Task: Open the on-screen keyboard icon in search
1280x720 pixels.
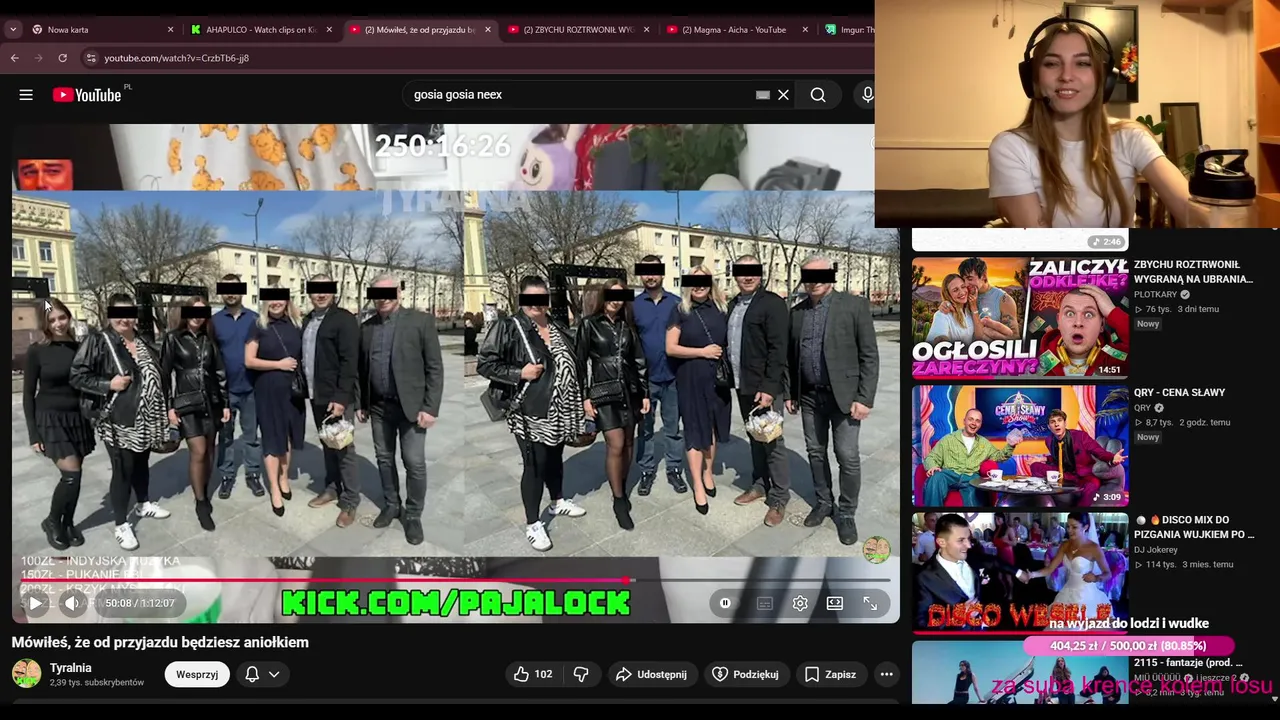Action: coord(763,95)
